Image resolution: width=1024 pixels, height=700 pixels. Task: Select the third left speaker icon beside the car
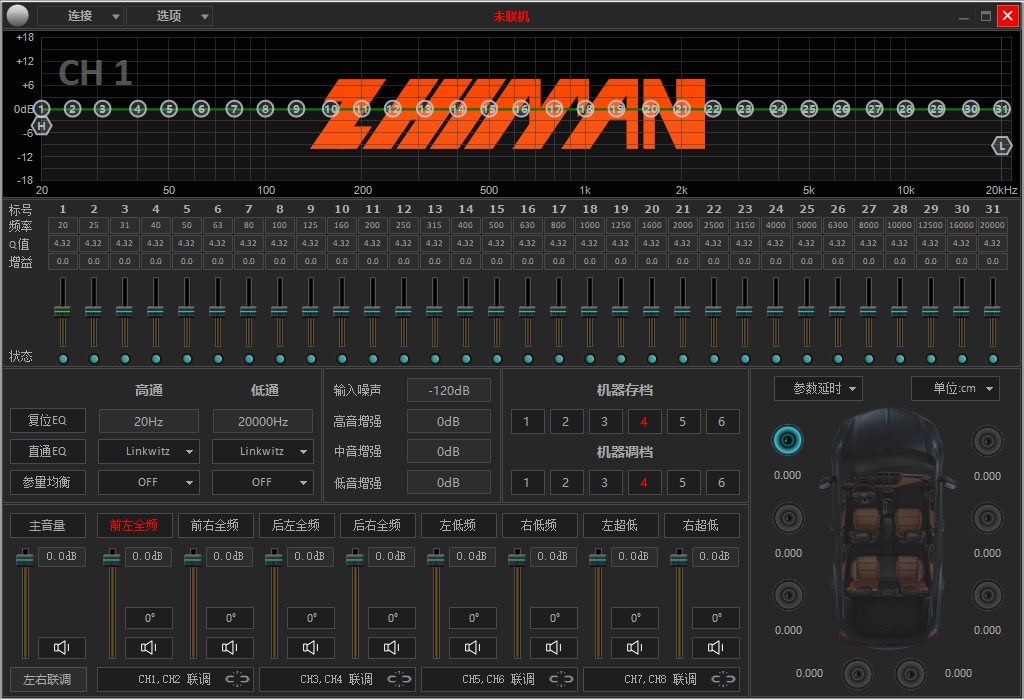pyautogui.click(x=788, y=596)
